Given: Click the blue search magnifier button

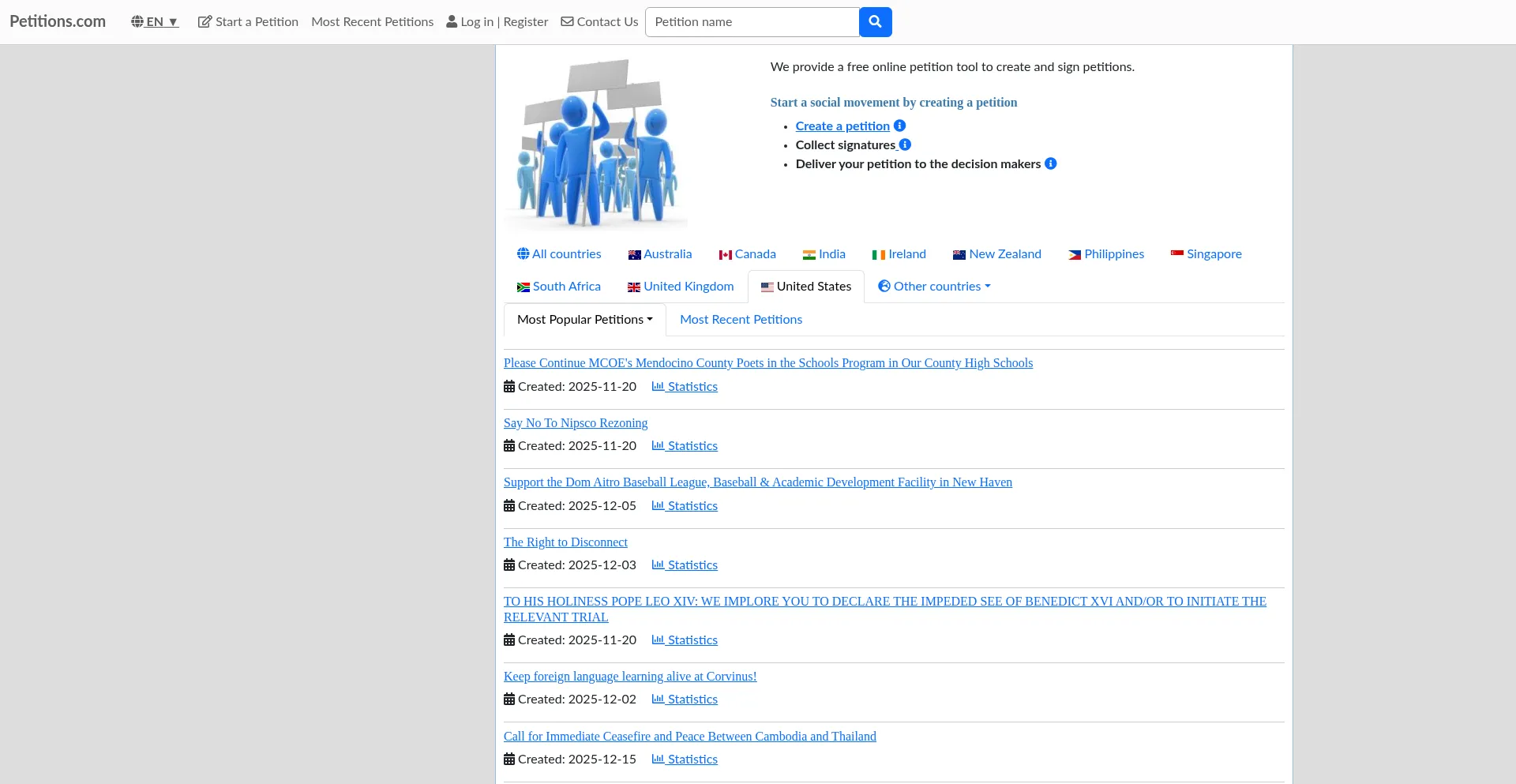Looking at the screenshot, I should pos(875,22).
